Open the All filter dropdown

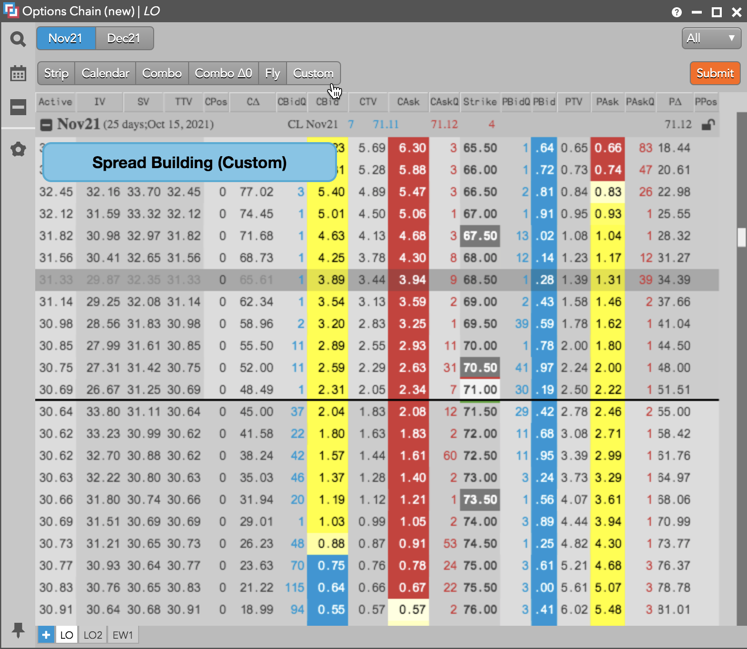click(711, 38)
